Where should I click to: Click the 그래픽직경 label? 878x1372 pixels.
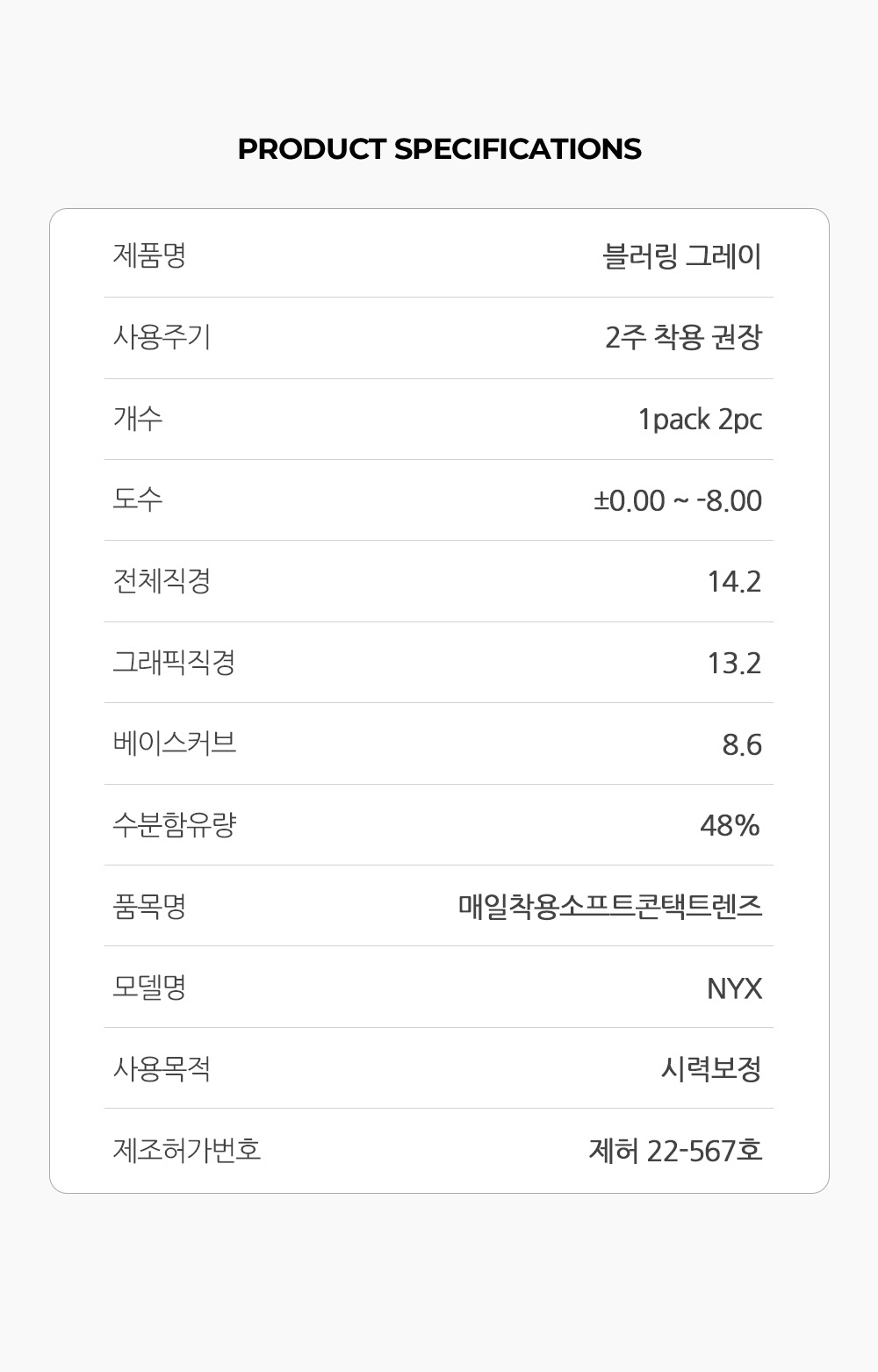(174, 662)
